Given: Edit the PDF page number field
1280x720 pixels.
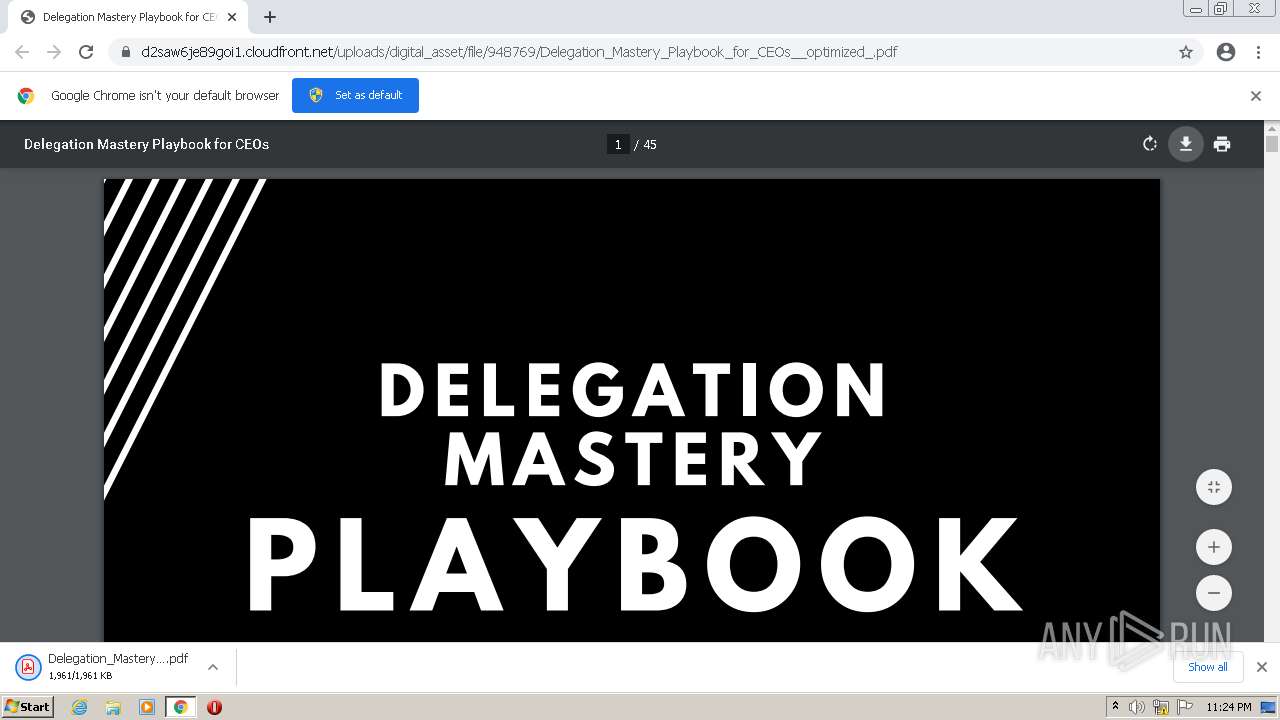Looking at the screenshot, I should pos(618,144).
